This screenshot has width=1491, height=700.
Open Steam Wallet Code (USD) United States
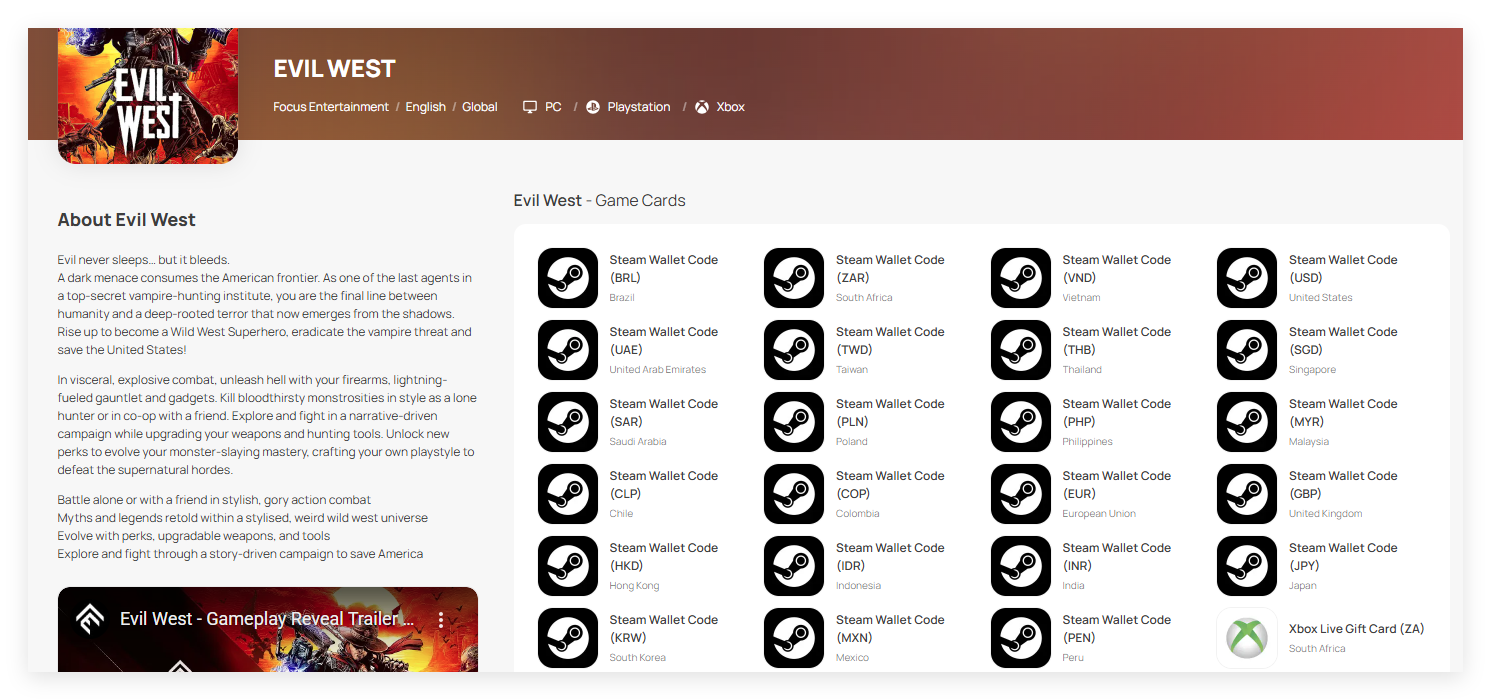point(1342,268)
